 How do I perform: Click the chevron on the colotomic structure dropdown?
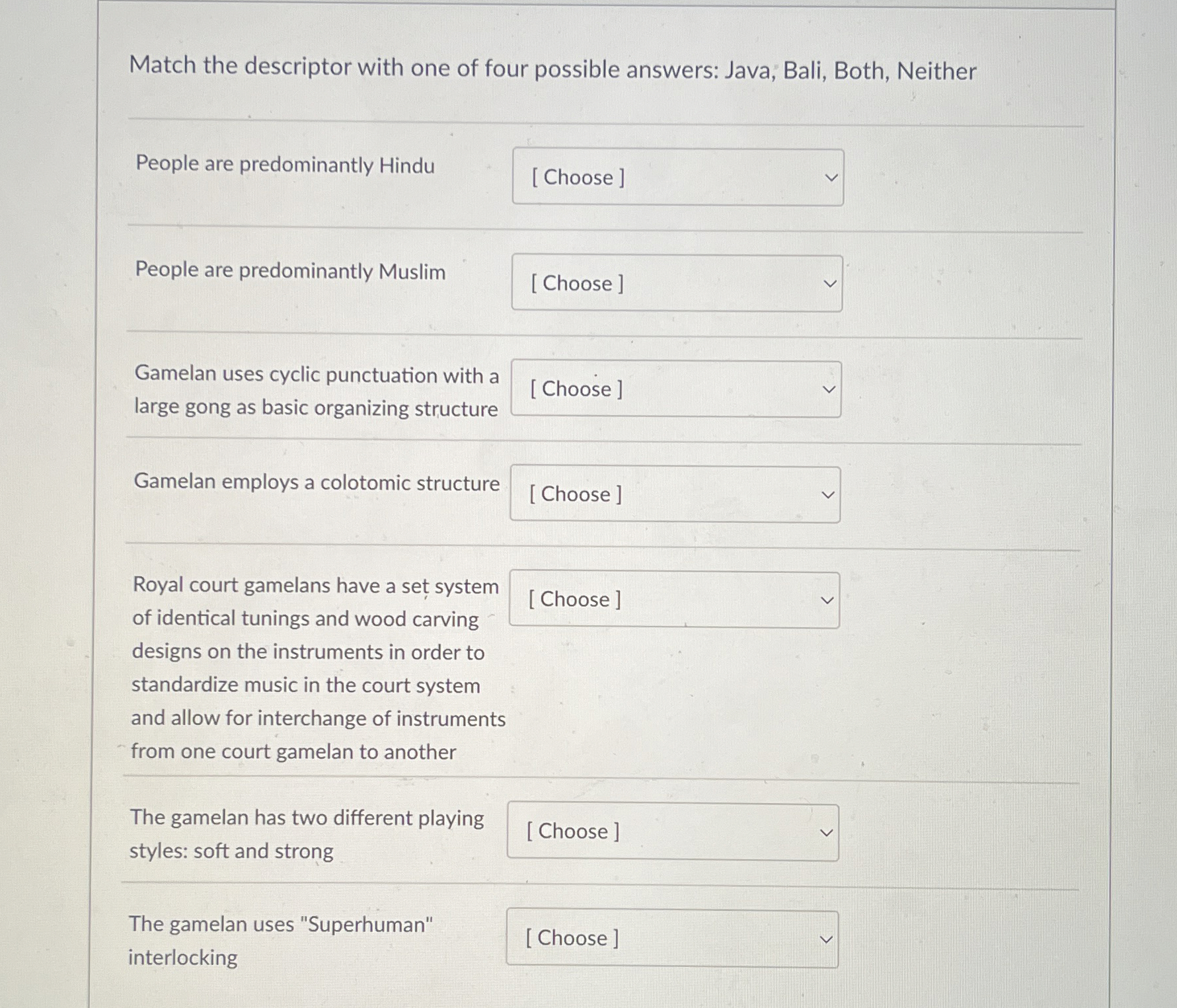click(828, 494)
